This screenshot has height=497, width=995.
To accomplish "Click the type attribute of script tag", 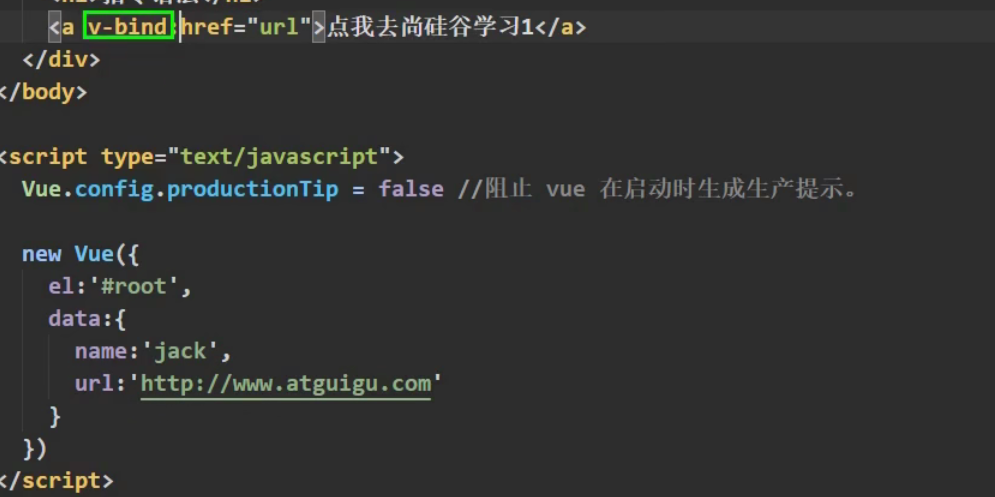I will pyautogui.click(x=128, y=156).
